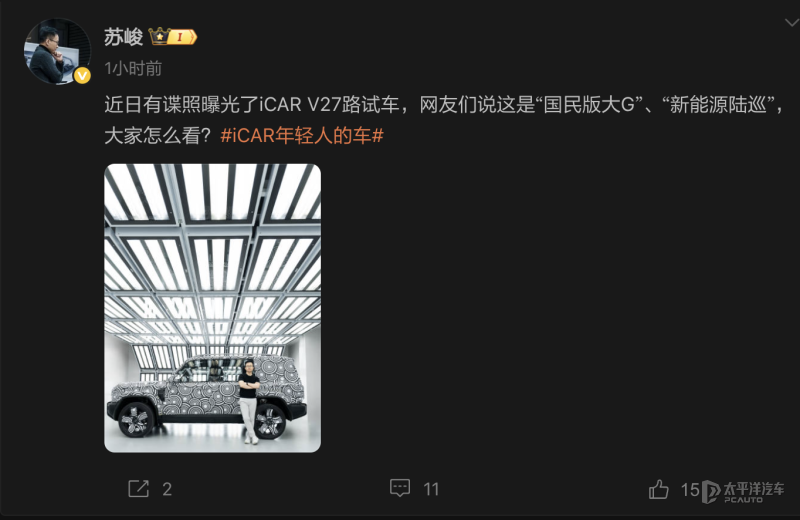The image size is (800, 520).
Task: Click the PCauto watermark logo icon
Action: coord(711,492)
